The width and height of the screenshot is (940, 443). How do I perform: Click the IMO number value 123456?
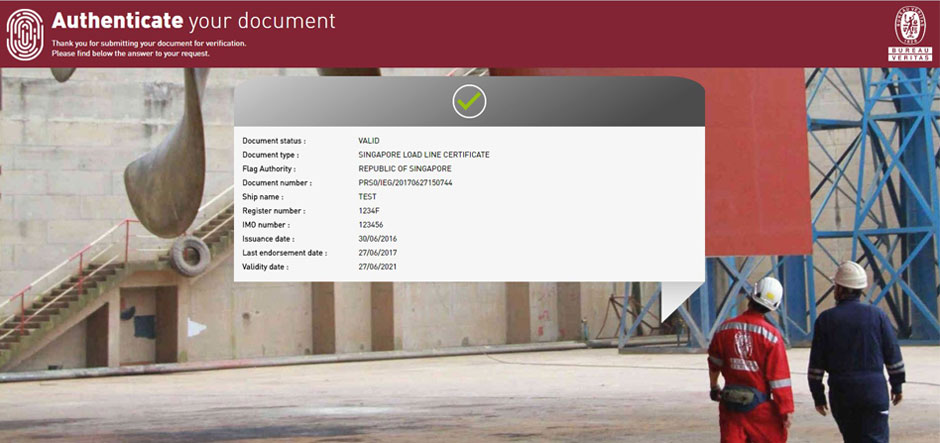(370, 225)
